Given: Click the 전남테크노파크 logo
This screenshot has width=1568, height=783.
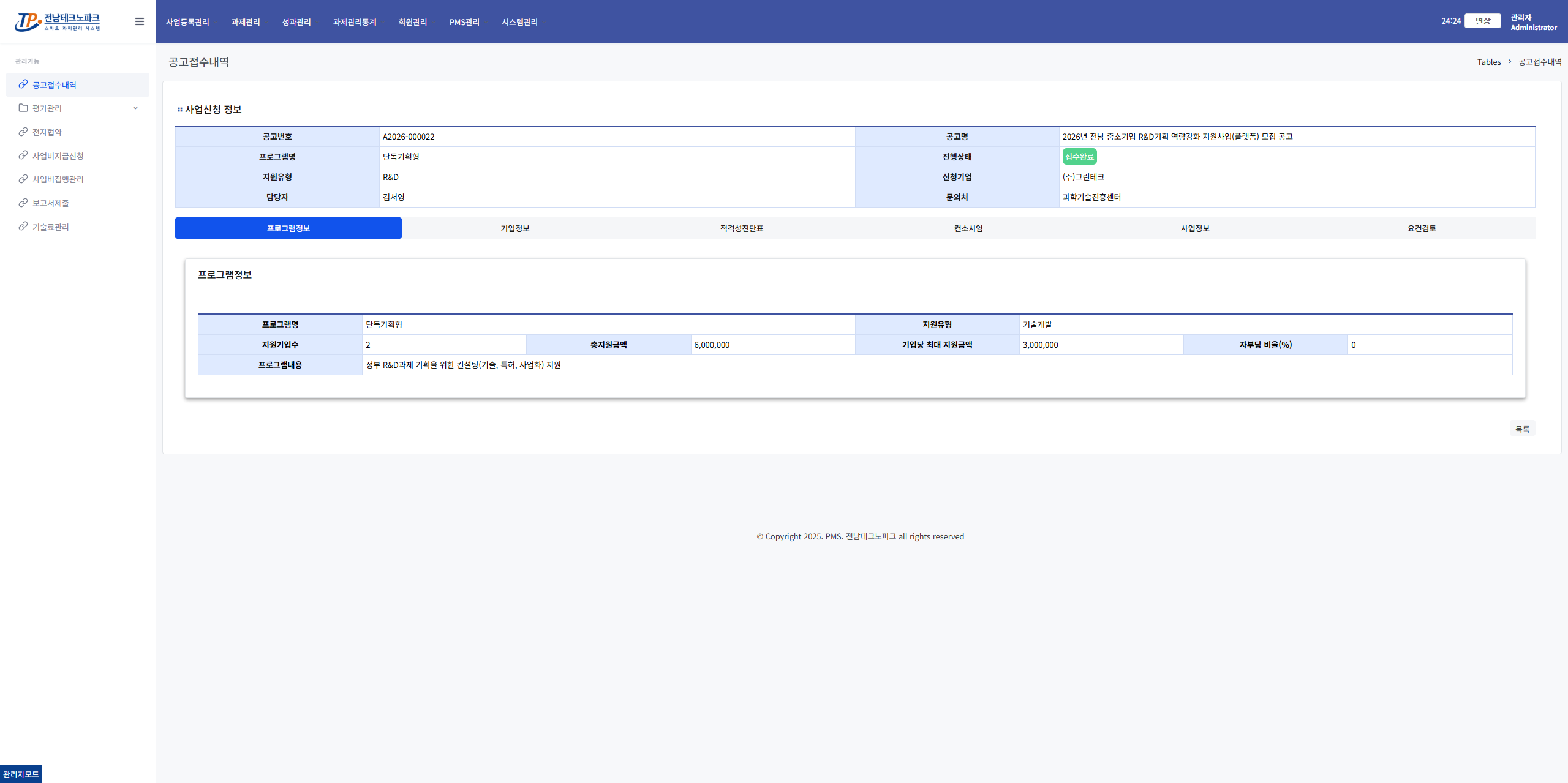Looking at the screenshot, I should point(58,22).
